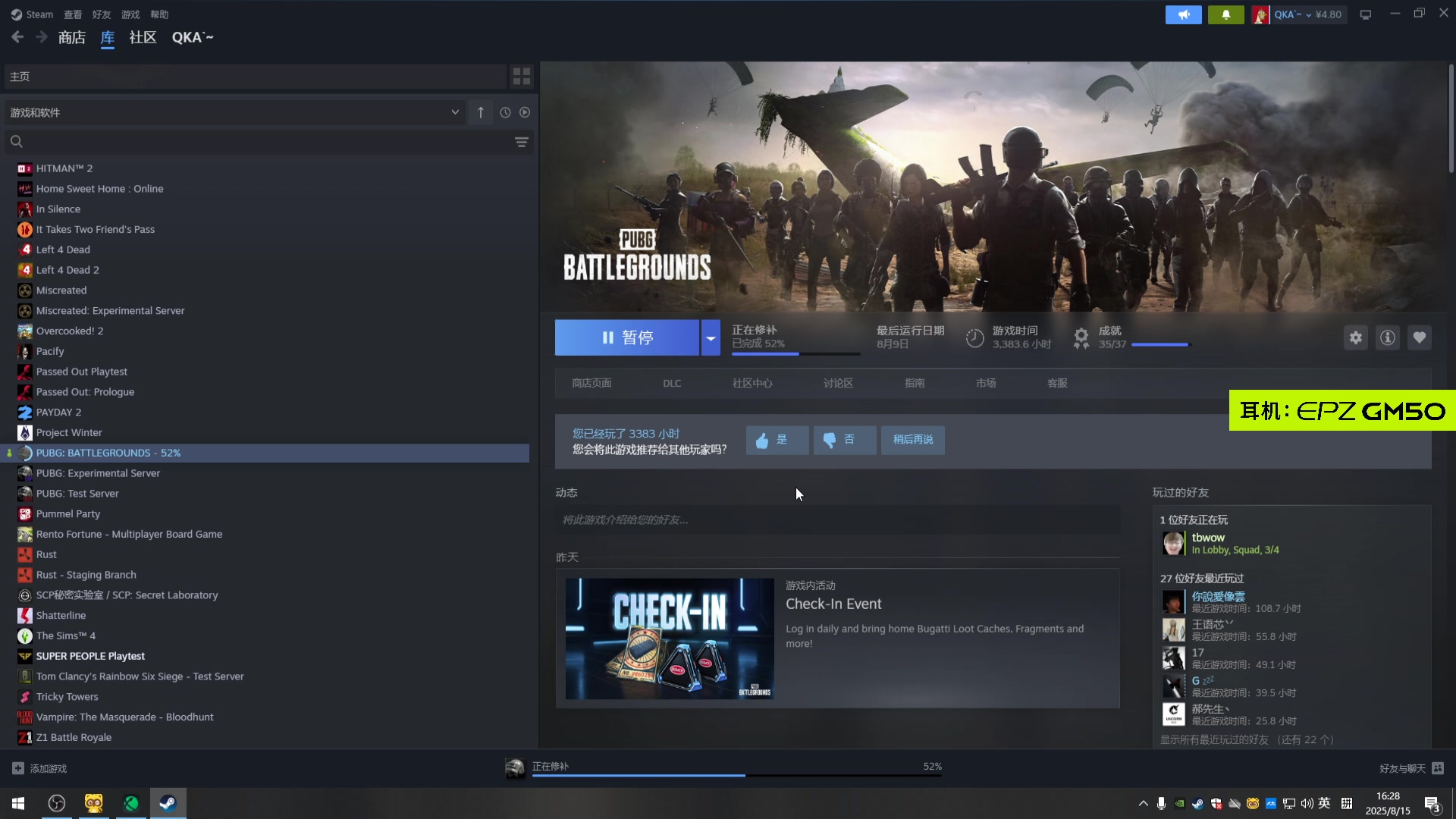Open the 好友 menu
Screen dimensions: 1456x819
click(x=102, y=14)
